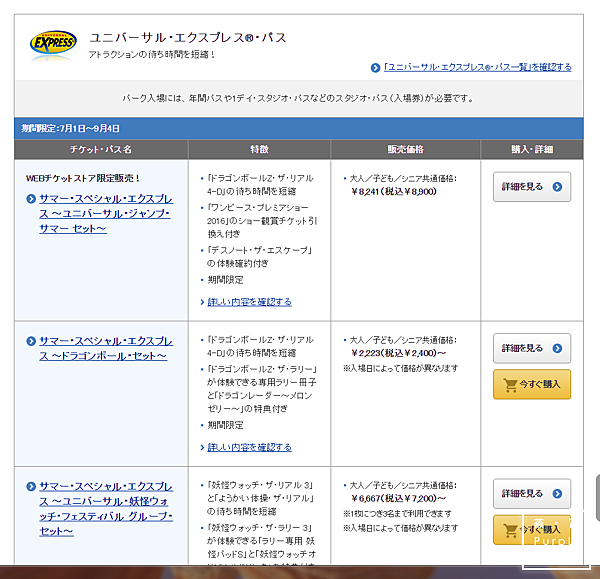Image resolution: width=600 pixels, height=579 pixels.
Task: Click the 販売価格 column header
Action: pos(406,149)
